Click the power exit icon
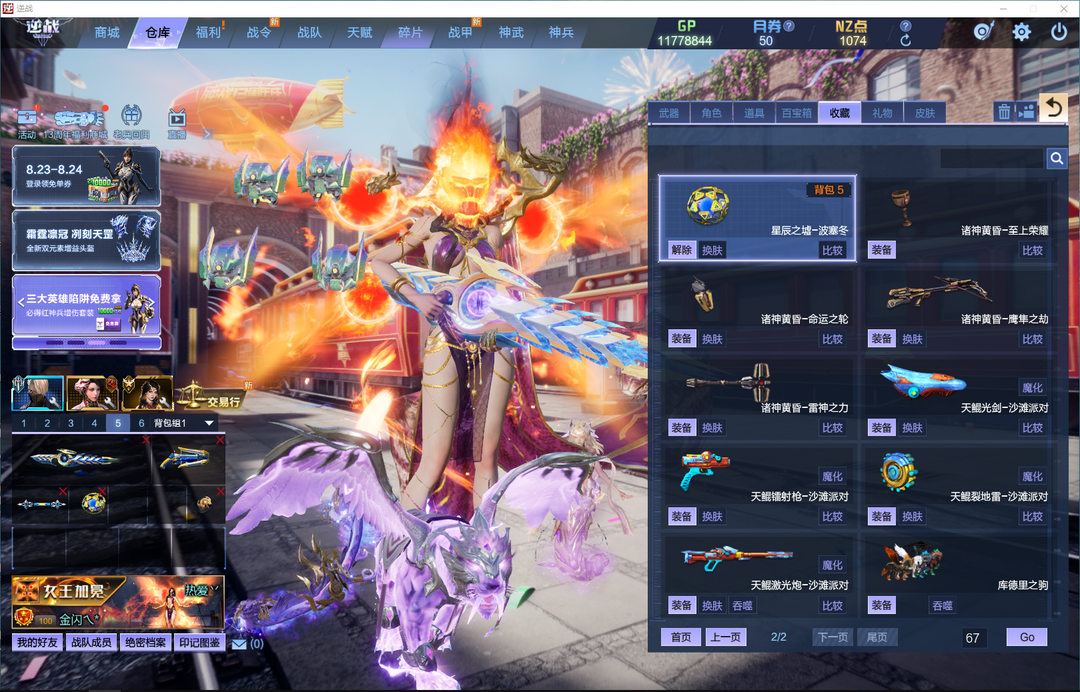Screen dimensions: 1080x692 pyautogui.click(x=1059, y=32)
